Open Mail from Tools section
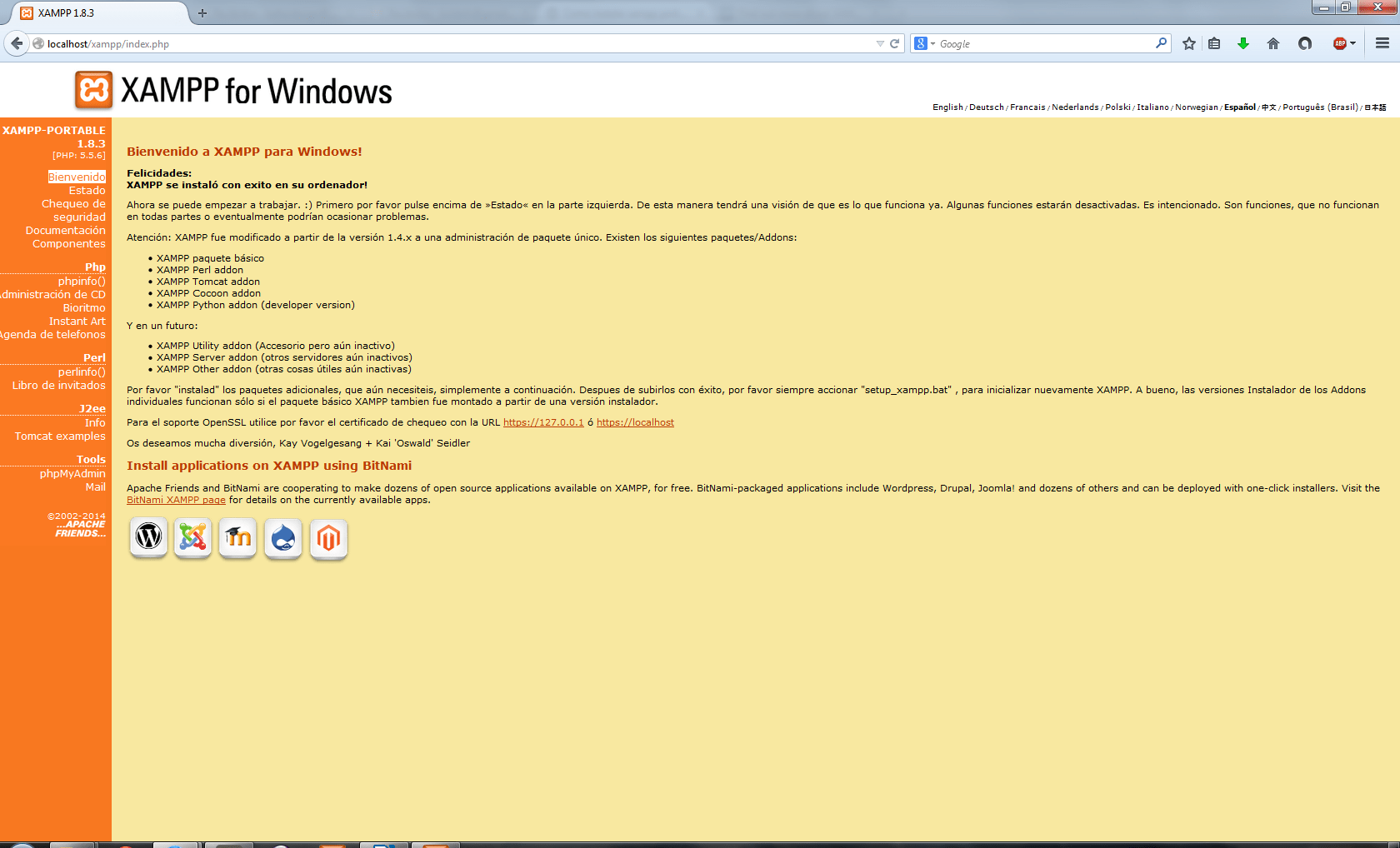The width and height of the screenshot is (1400, 848). 95,486
